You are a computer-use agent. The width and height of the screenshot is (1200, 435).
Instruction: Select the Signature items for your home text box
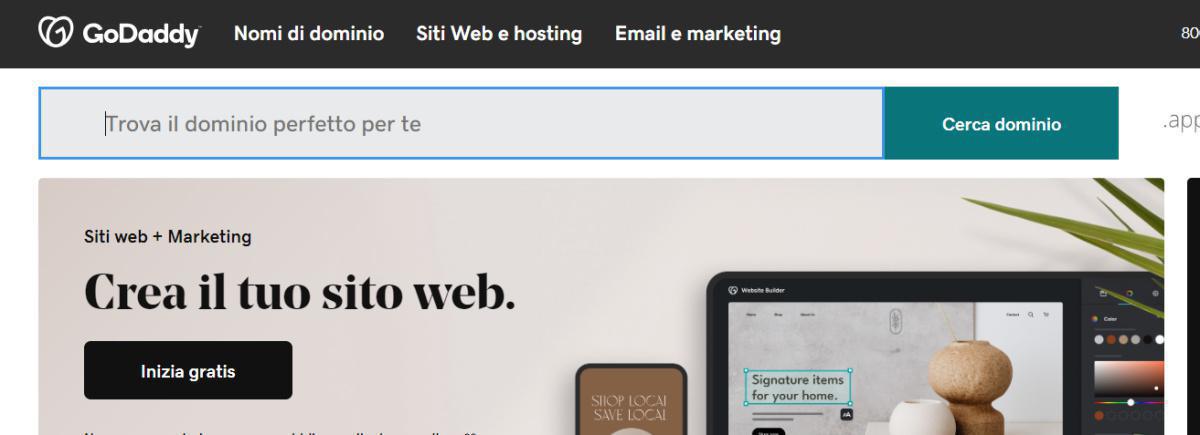pyautogui.click(x=798, y=387)
